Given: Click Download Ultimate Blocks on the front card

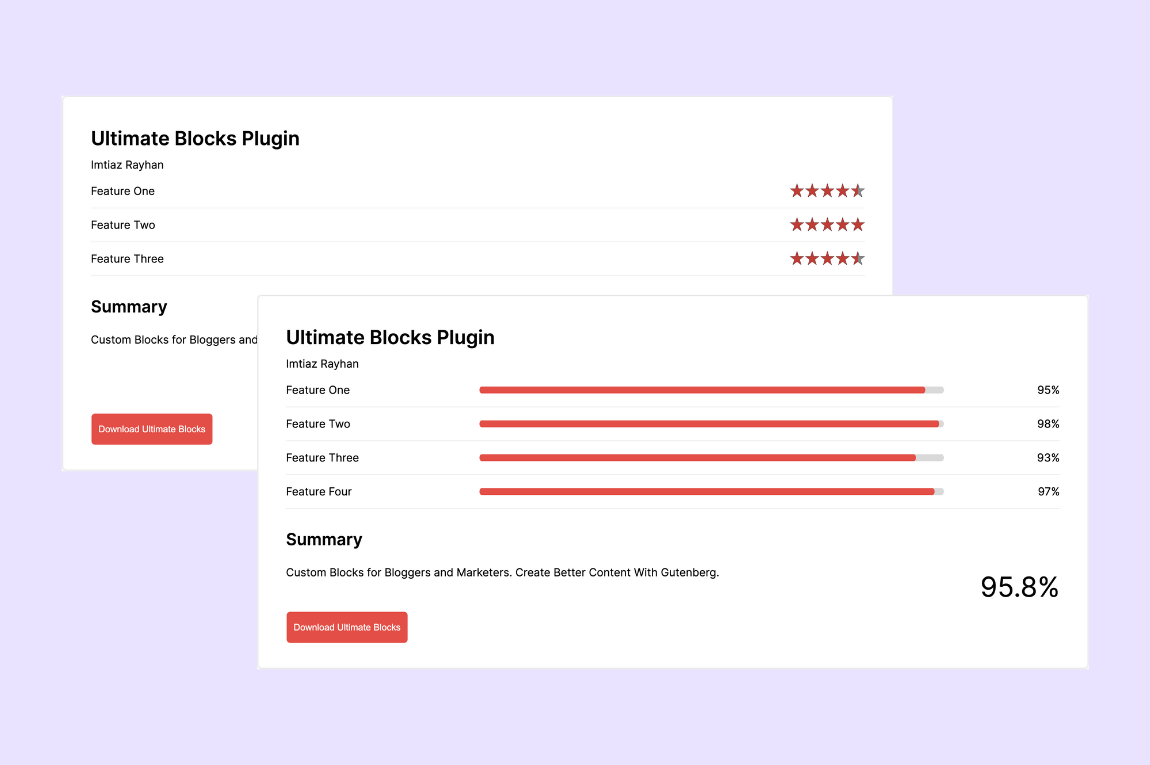Looking at the screenshot, I should coord(347,627).
